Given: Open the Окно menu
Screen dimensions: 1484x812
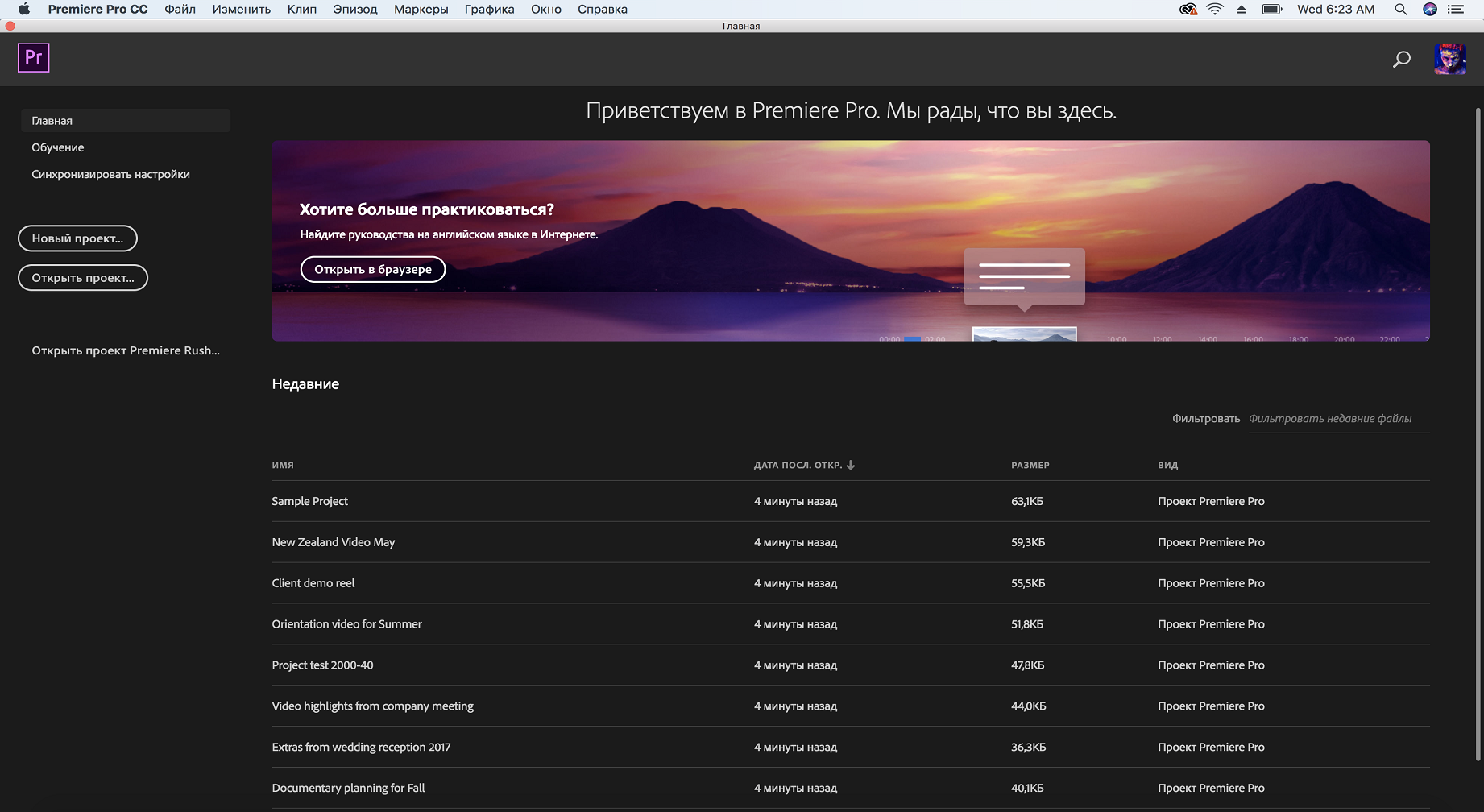Looking at the screenshot, I should pos(546,9).
